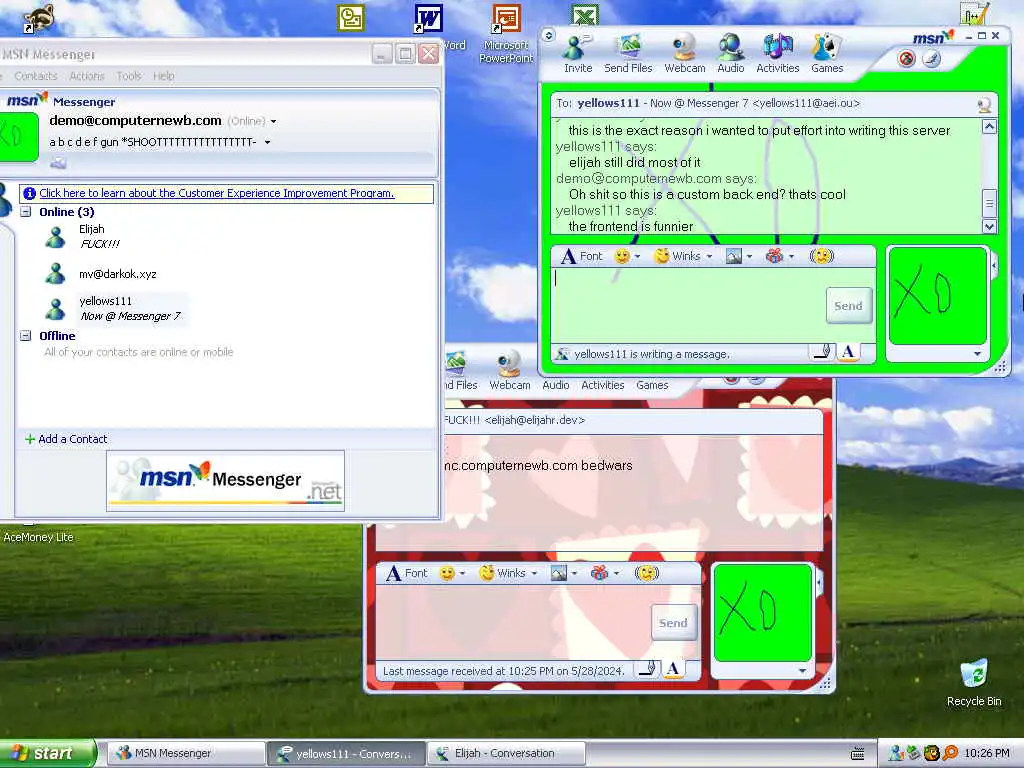Click Invite icon in yellows111 conversation
The width and height of the screenshot is (1024, 768).
coord(577,54)
